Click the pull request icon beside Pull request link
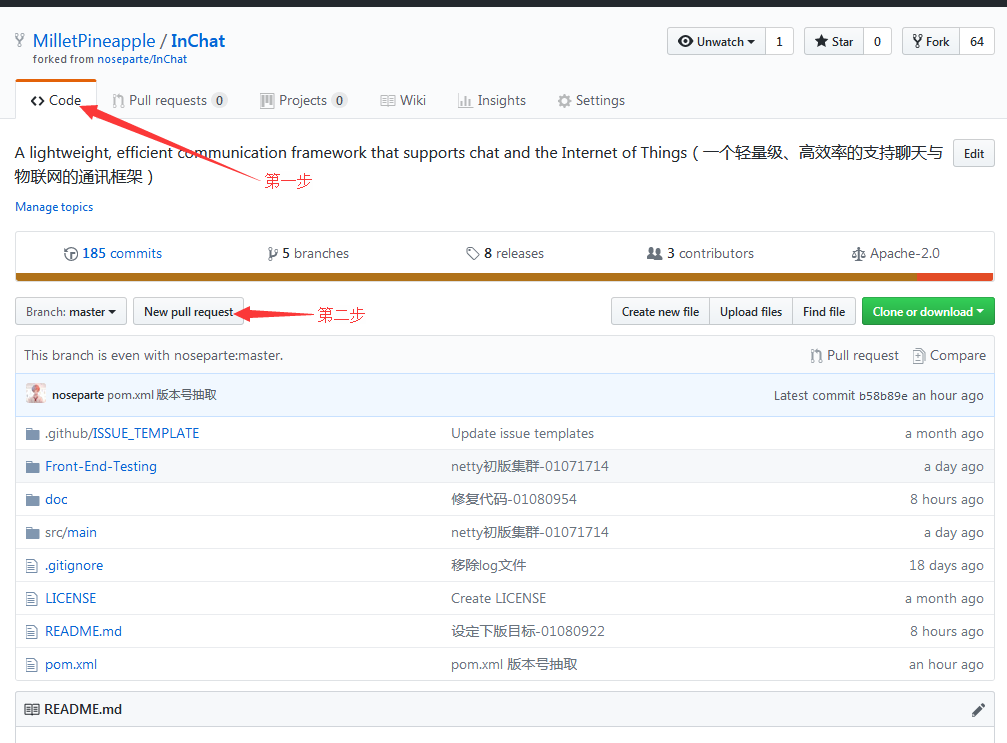Screen dimensions: 1007x743 pos(816,356)
